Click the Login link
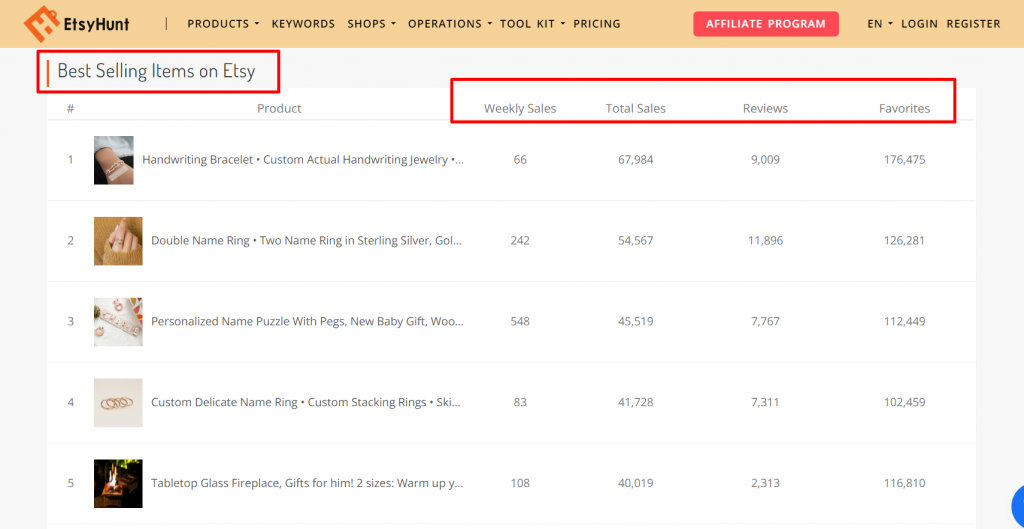1024x529 pixels. (919, 24)
